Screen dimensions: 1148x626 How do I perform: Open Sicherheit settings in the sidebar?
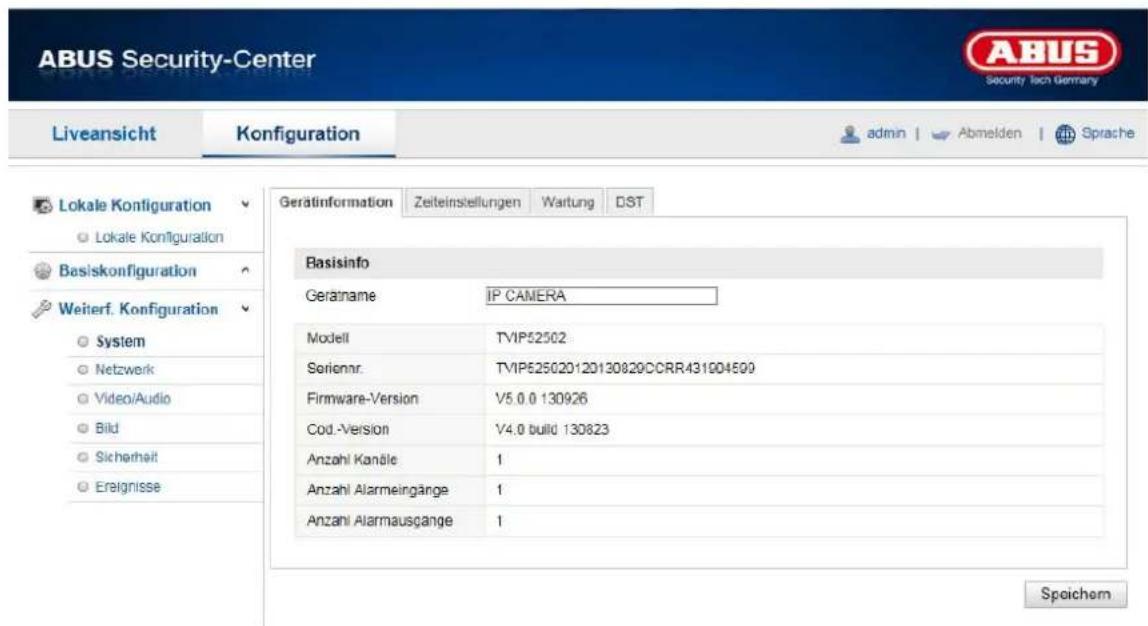126,458
